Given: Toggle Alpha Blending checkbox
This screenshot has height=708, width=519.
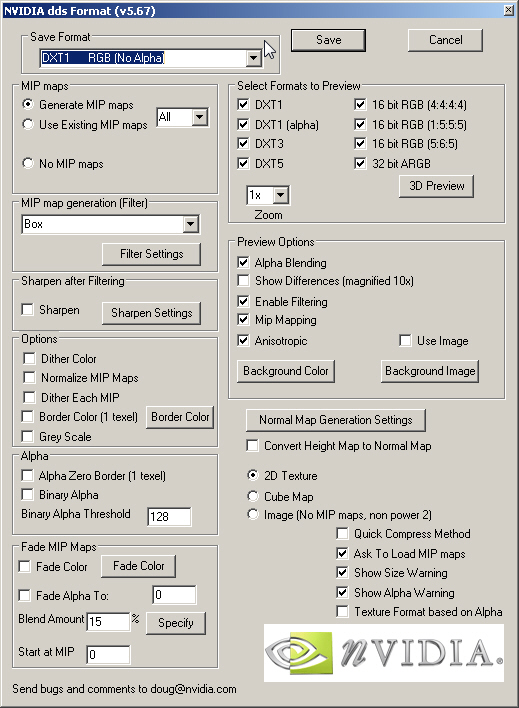Looking at the screenshot, I should pos(243,262).
